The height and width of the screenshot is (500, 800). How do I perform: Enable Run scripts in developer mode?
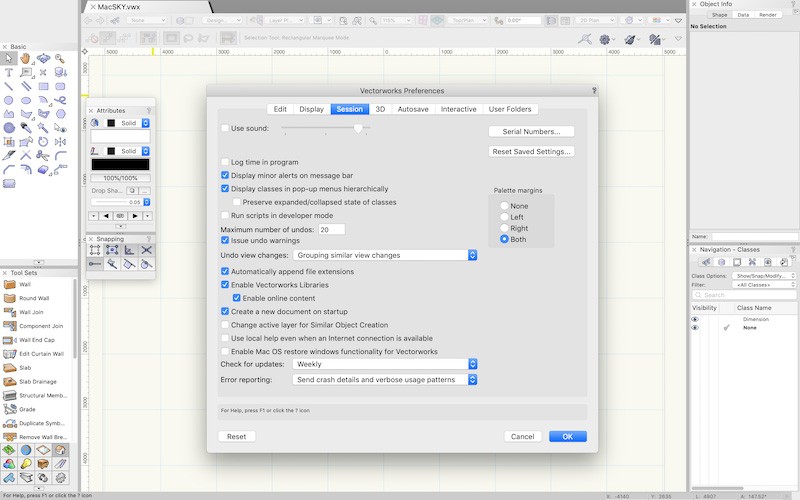click(x=225, y=215)
